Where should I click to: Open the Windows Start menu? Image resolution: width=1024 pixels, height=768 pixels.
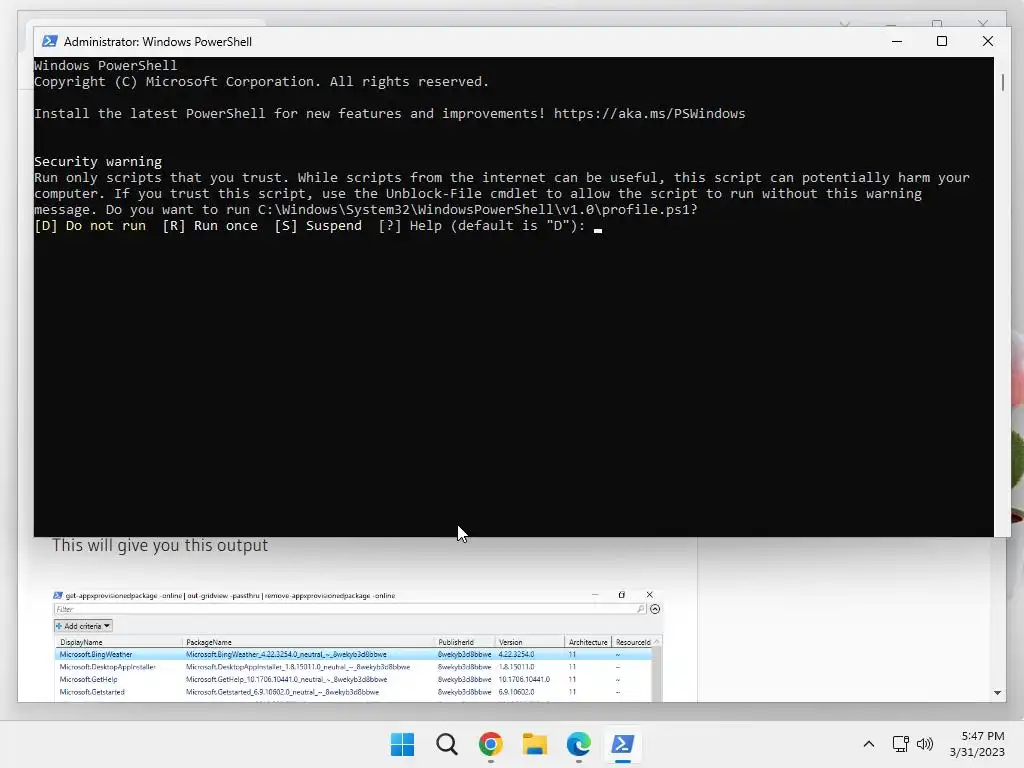402,744
